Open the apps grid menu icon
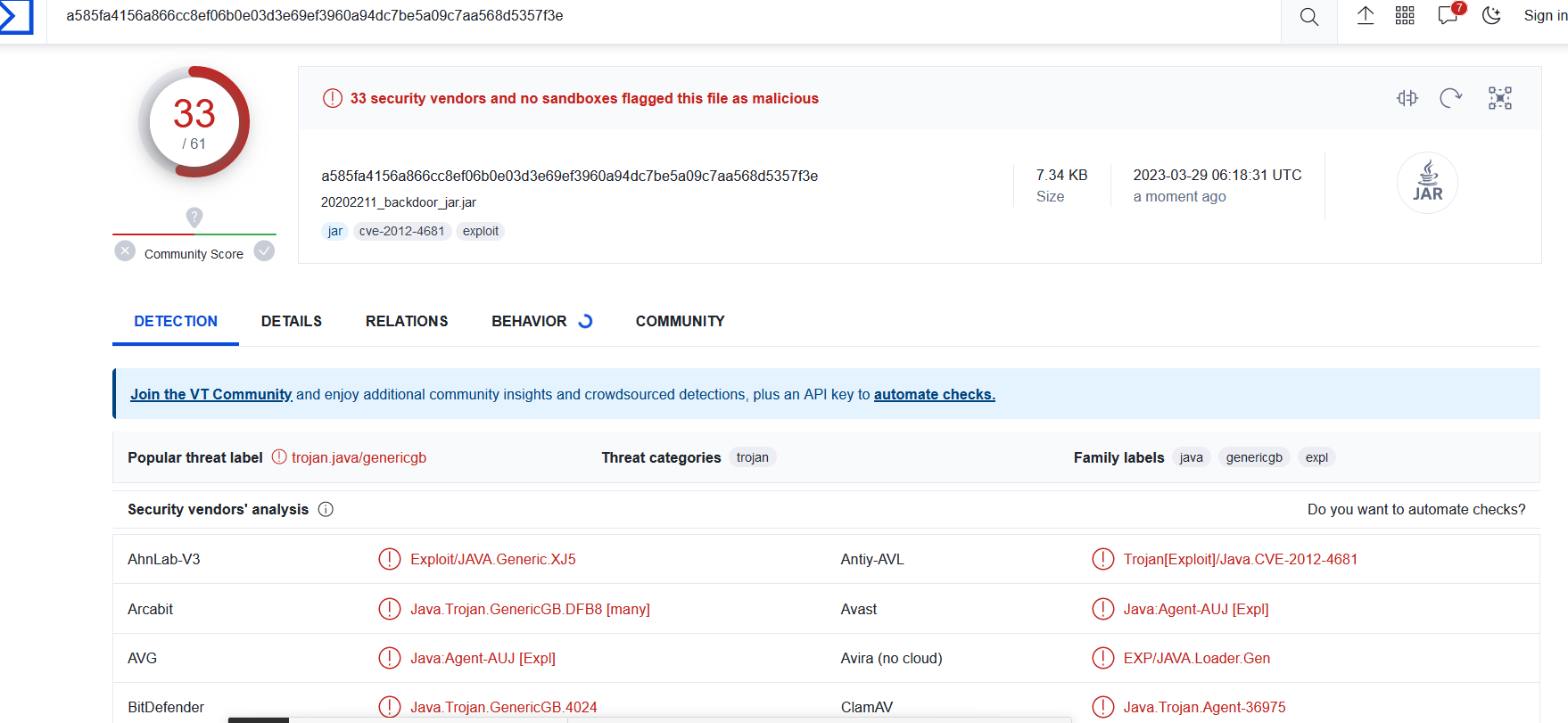 1405,15
